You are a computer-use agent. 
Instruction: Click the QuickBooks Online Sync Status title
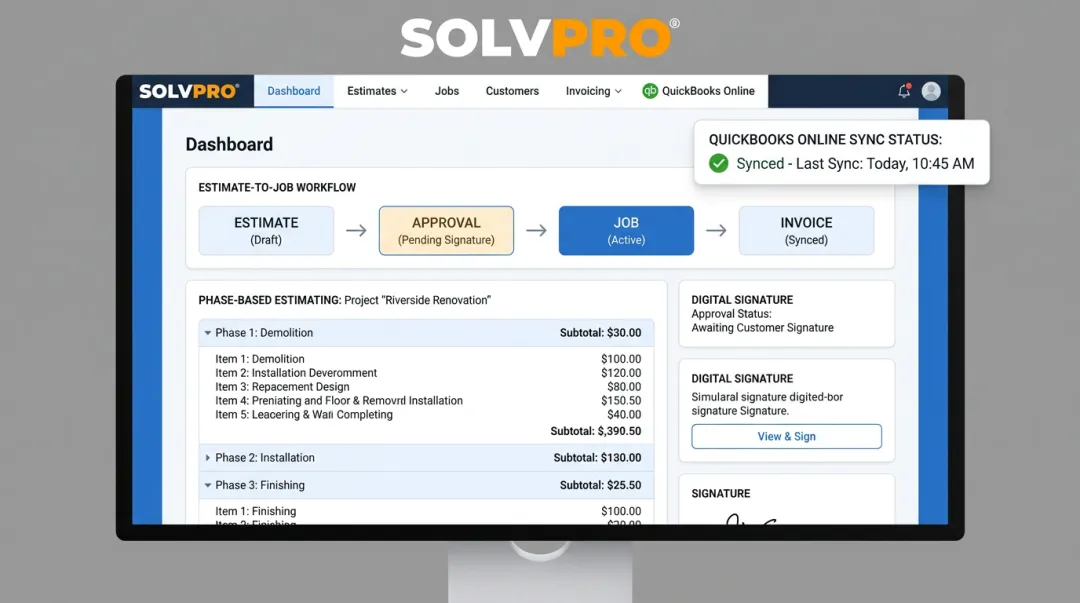click(x=825, y=139)
